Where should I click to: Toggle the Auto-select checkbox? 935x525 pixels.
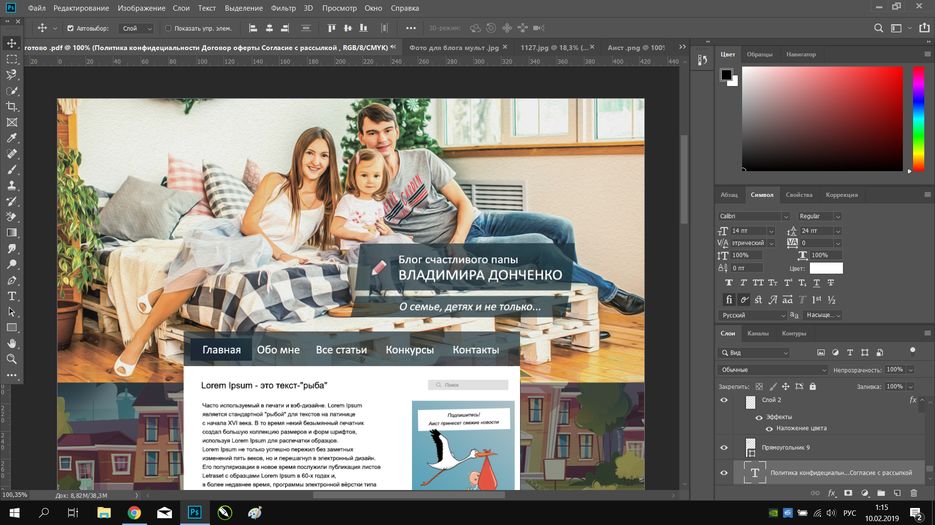70,28
